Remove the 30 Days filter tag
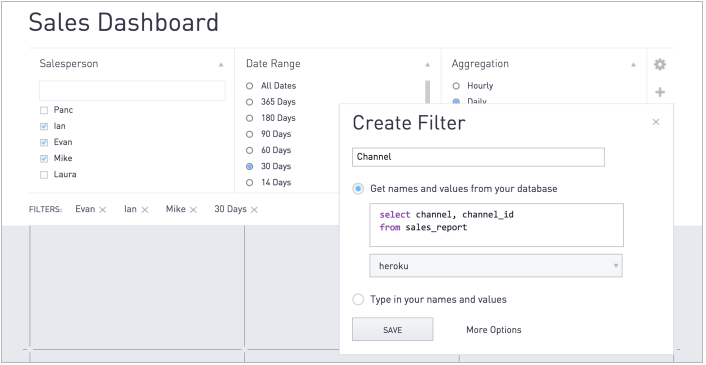Viewport: 706px width, 365px height. click(x=254, y=210)
